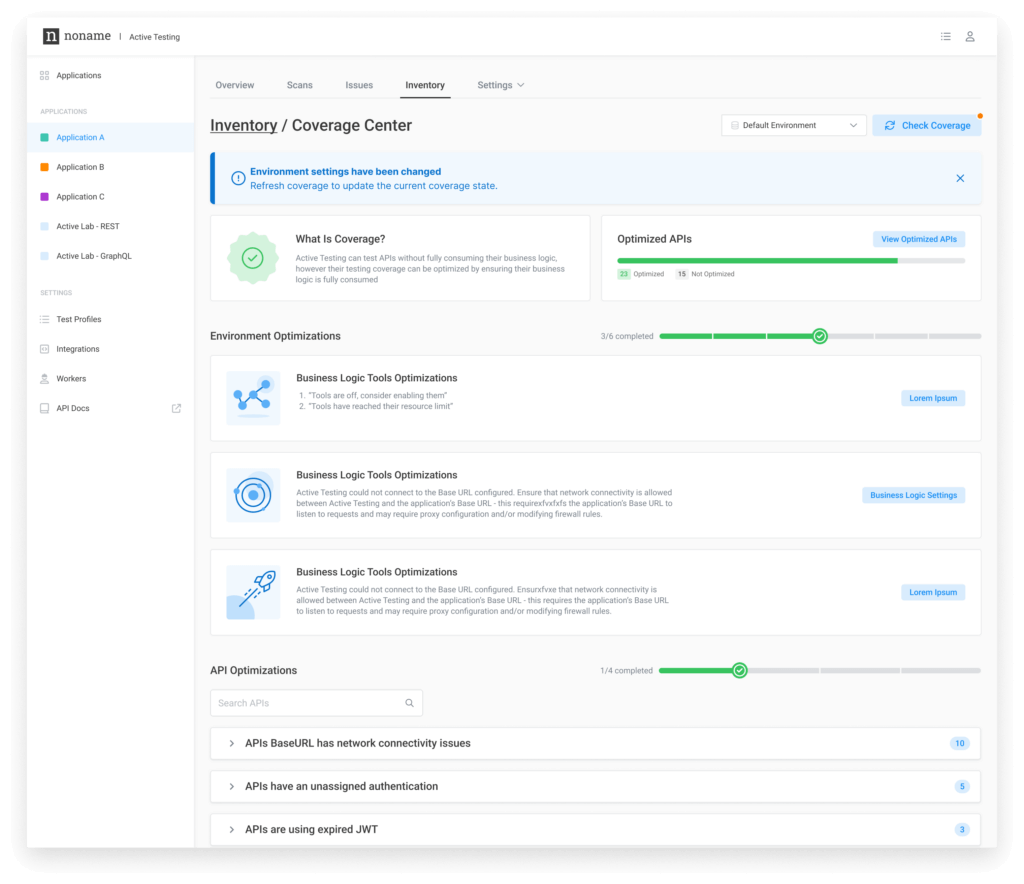This screenshot has height=884, width=1024.
Task: Expand APIs are using expired JWT row
Action: pyautogui.click(x=232, y=829)
